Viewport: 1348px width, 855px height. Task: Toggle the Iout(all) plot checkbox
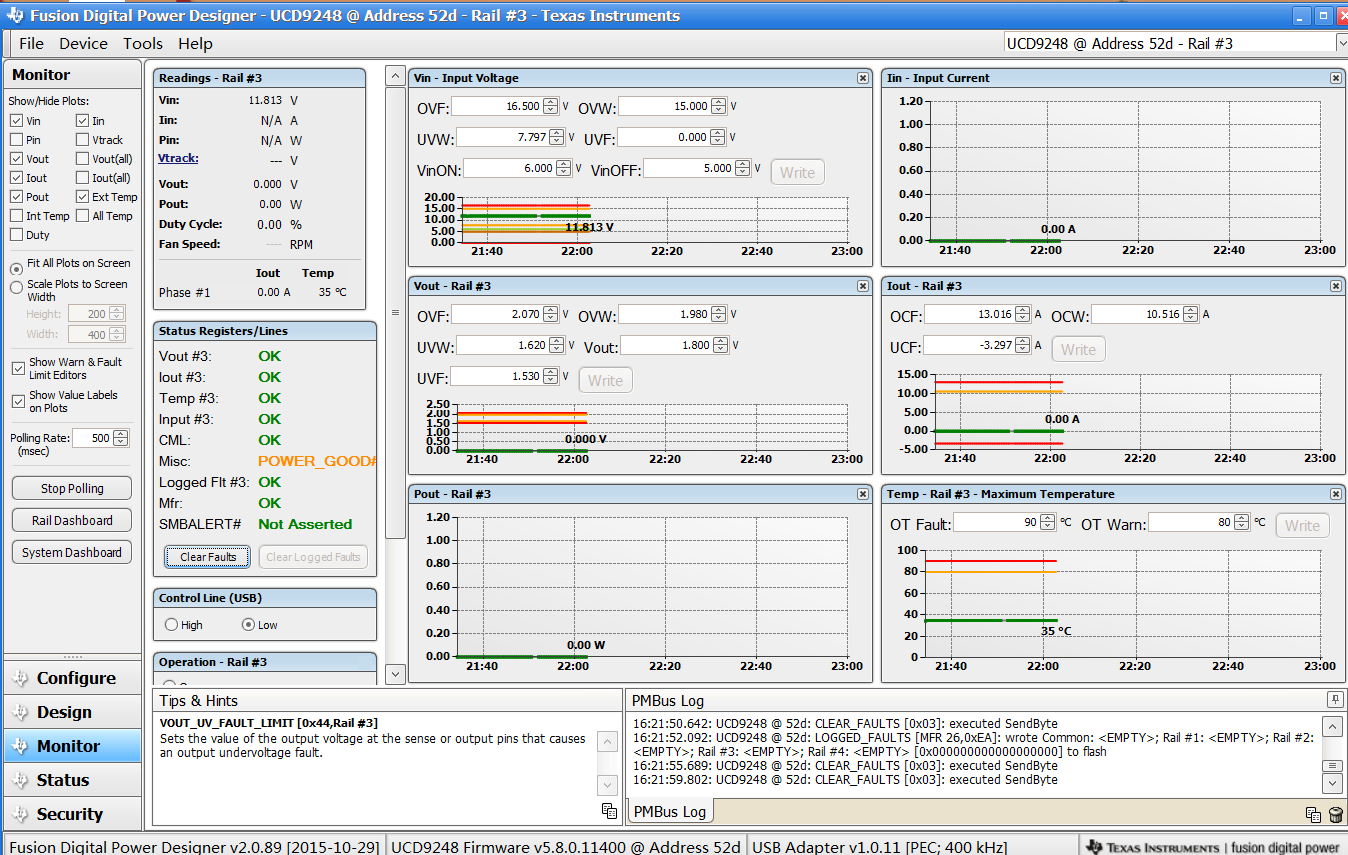tap(82, 178)
